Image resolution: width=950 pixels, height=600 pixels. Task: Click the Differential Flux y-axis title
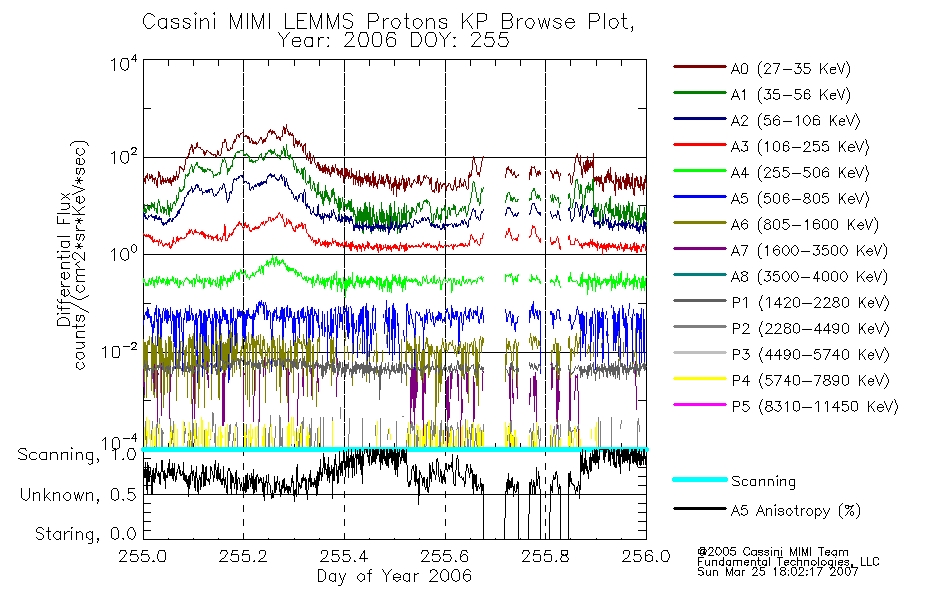[x=64, y=259]
